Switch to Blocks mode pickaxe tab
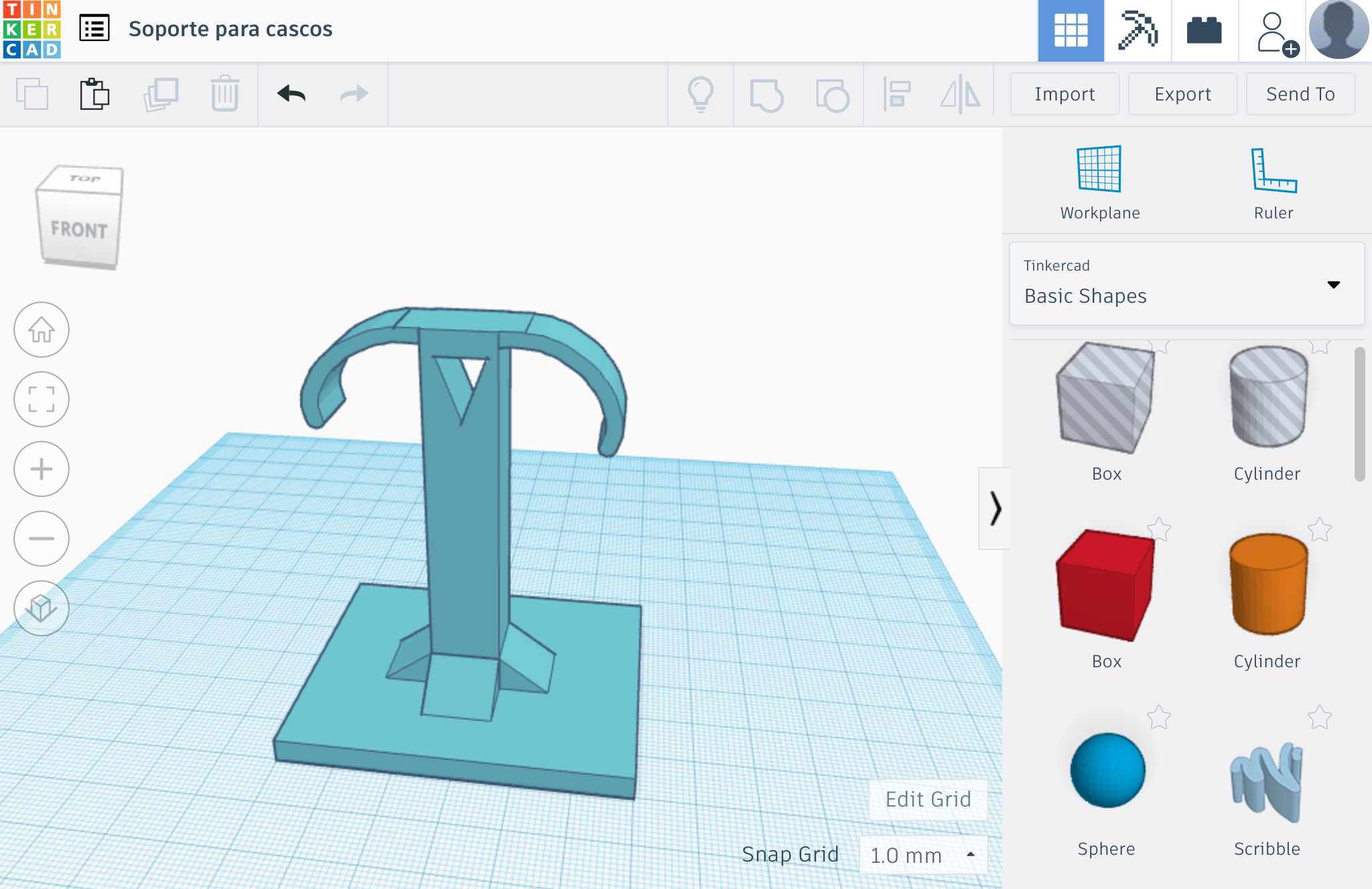This screenshot has height=889, width=1372. coord(1138,31)
